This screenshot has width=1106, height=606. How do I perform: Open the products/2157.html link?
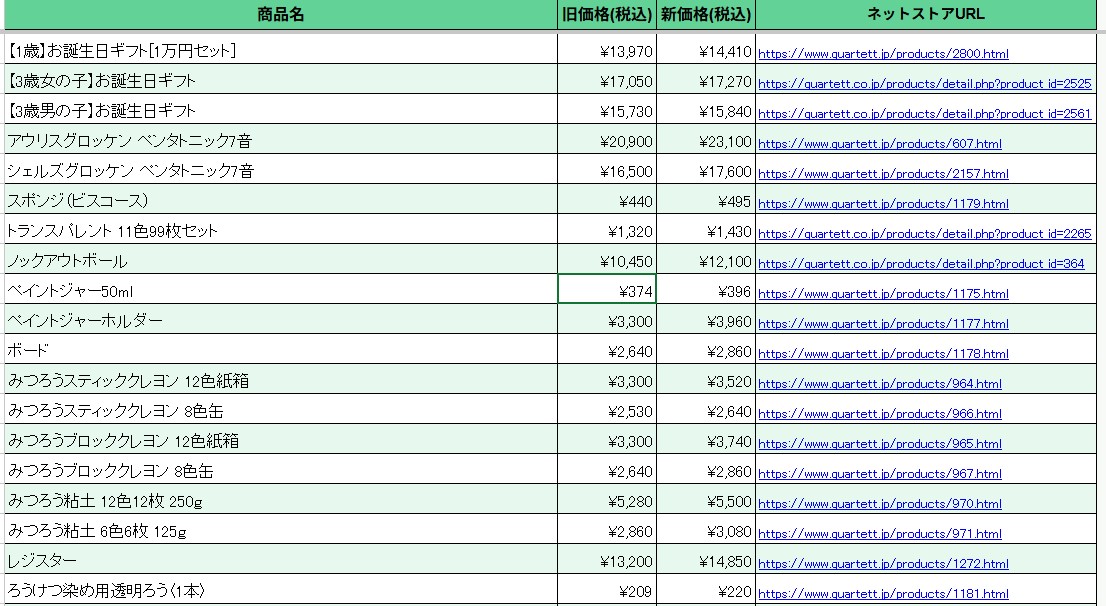(x=883, y=174)
